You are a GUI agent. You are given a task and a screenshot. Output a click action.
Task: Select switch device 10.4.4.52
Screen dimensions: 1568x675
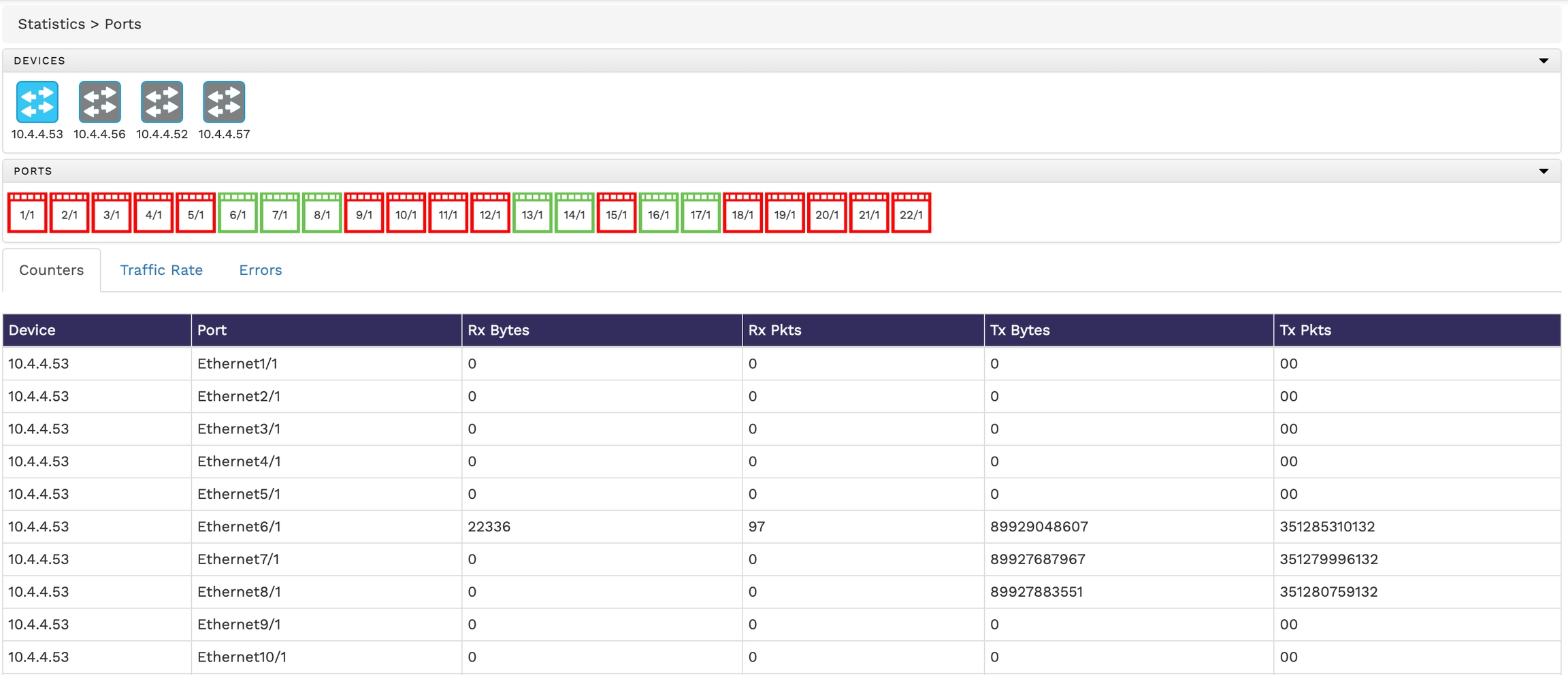pos(162,102)
